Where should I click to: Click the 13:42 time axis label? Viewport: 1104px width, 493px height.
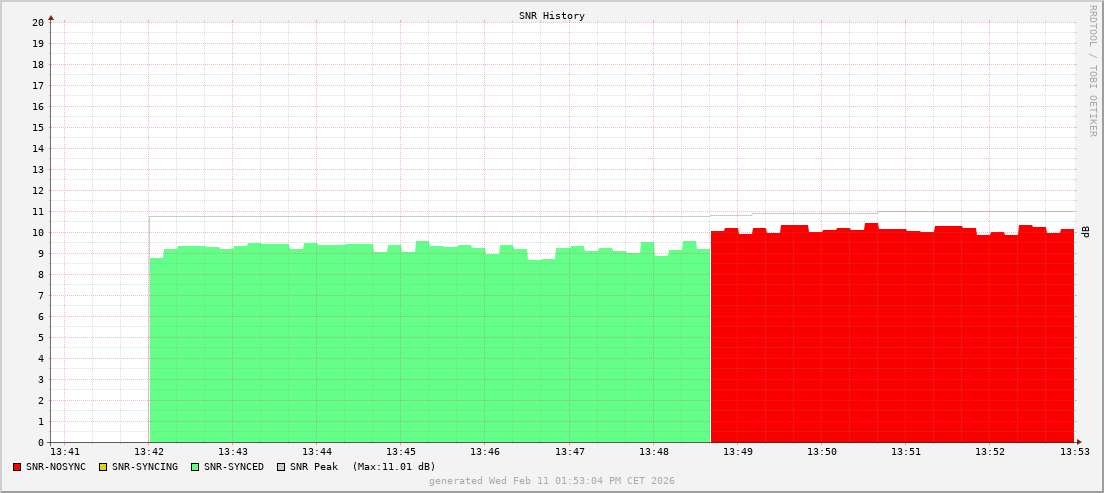(x=149, y=452)
